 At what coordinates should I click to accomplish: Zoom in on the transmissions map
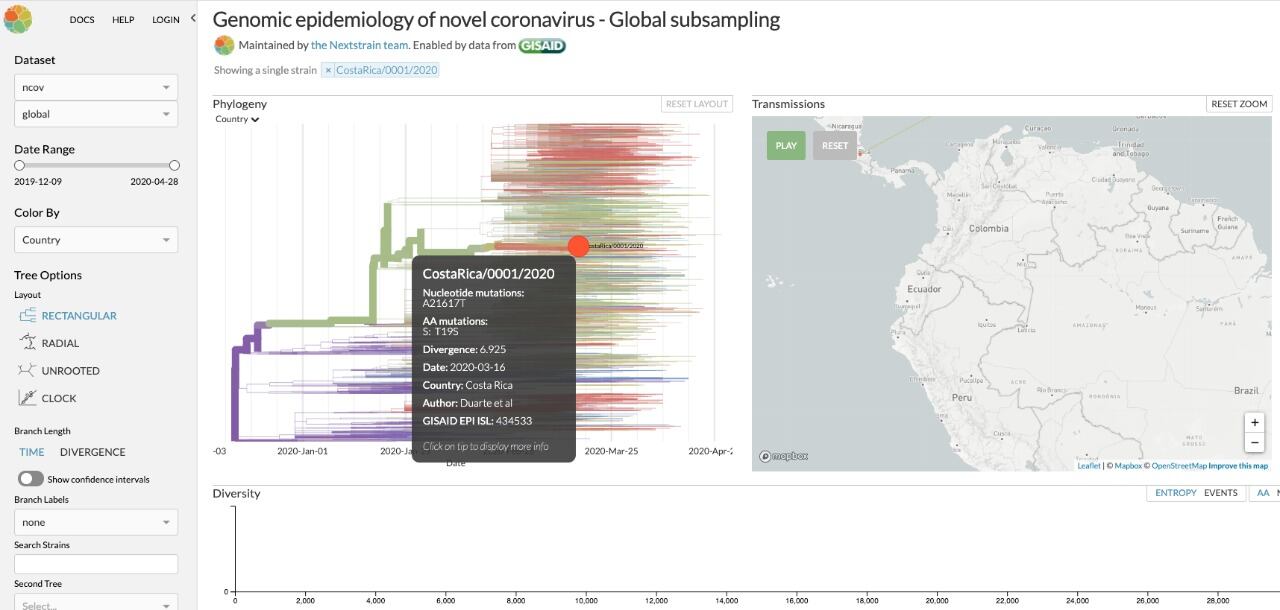point(1254,422)
